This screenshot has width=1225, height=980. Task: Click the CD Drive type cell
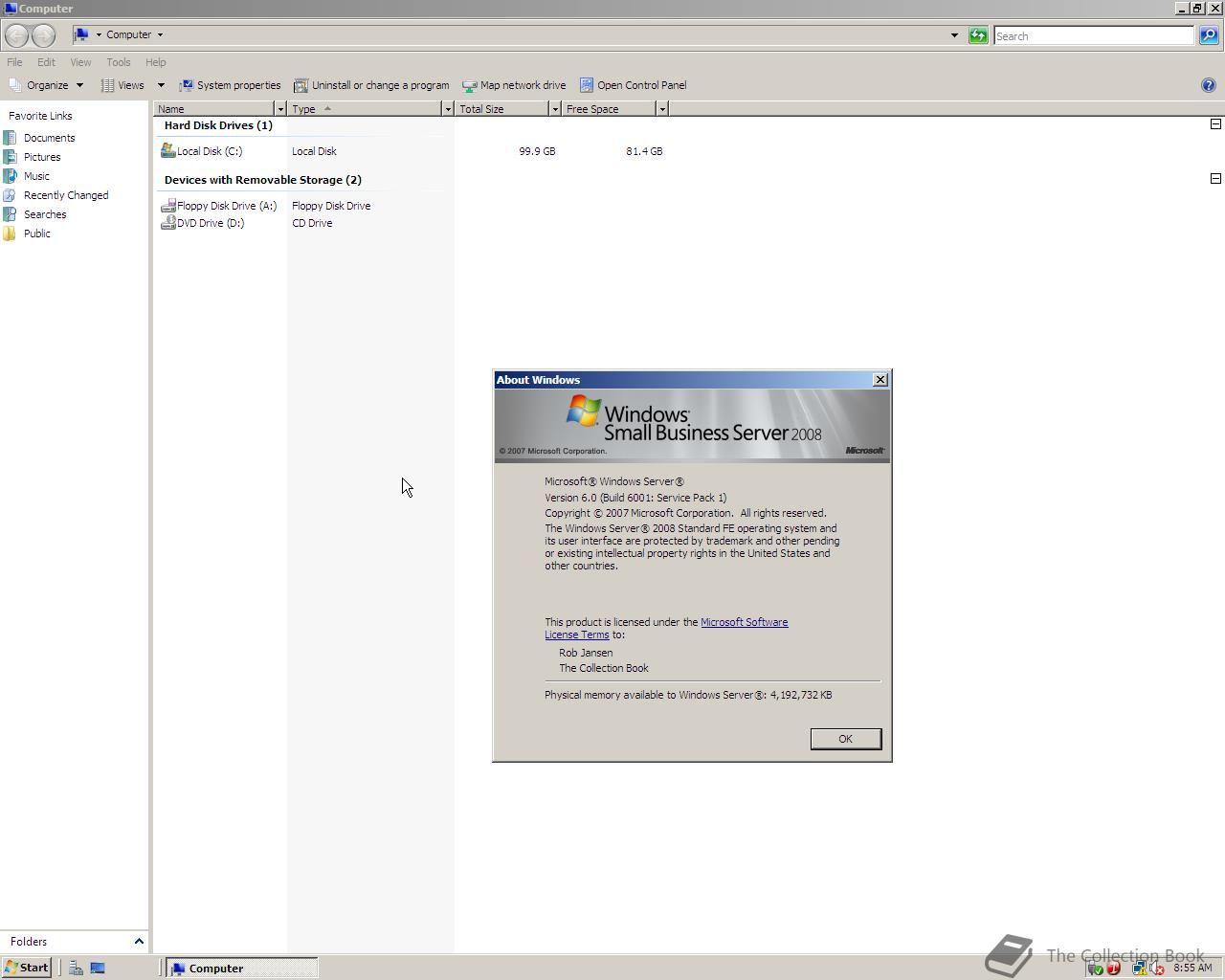(x=312, y=223)
